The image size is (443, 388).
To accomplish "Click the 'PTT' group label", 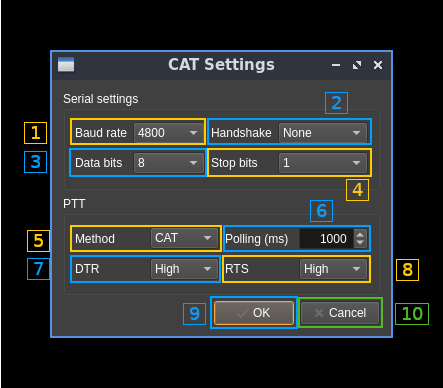I will 74,204.
